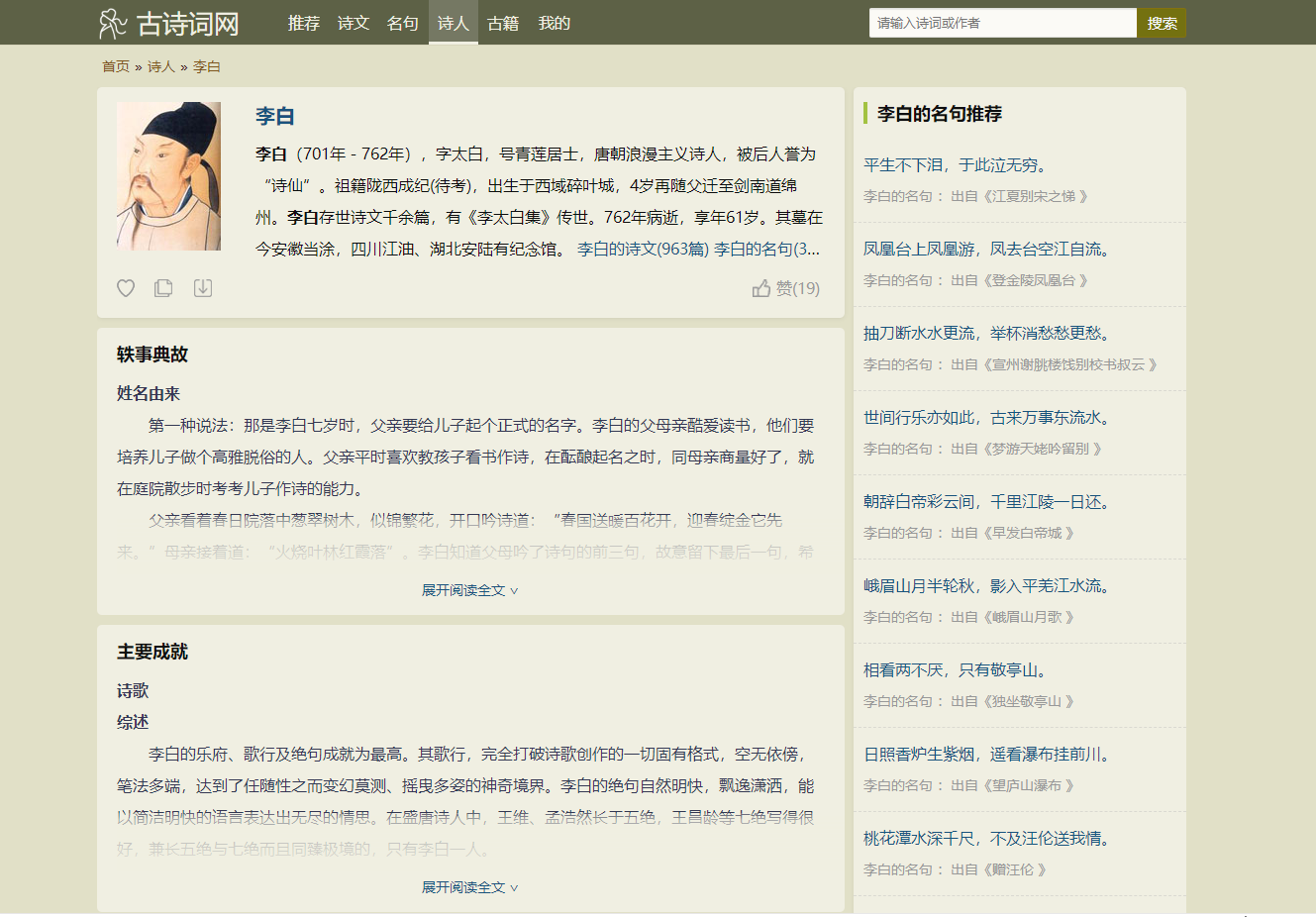Click the 诗人 breadcrumb link
The width and height of the screenshot is (1316, 917).
click(x=161, y=66)
